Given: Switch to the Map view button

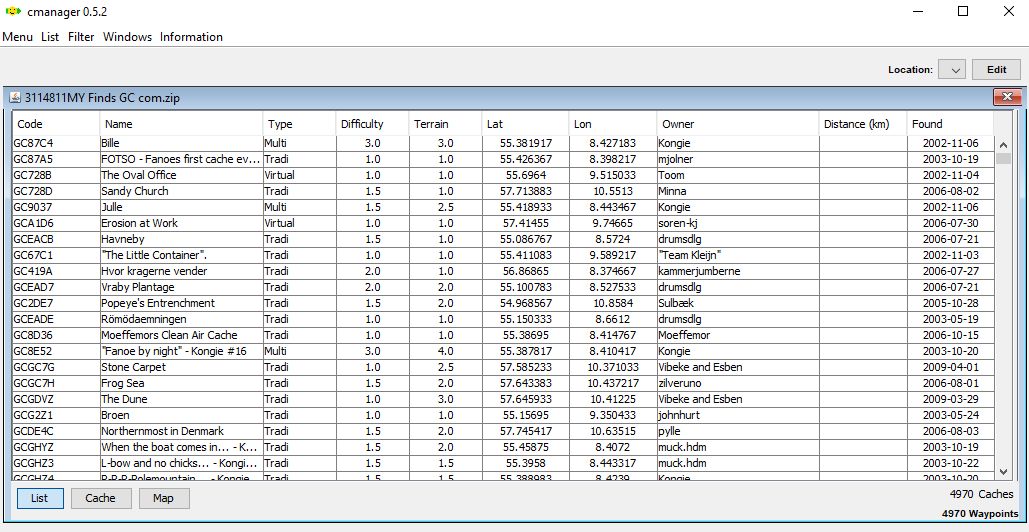Looking at the screenshot, I should tap(163, 498).
